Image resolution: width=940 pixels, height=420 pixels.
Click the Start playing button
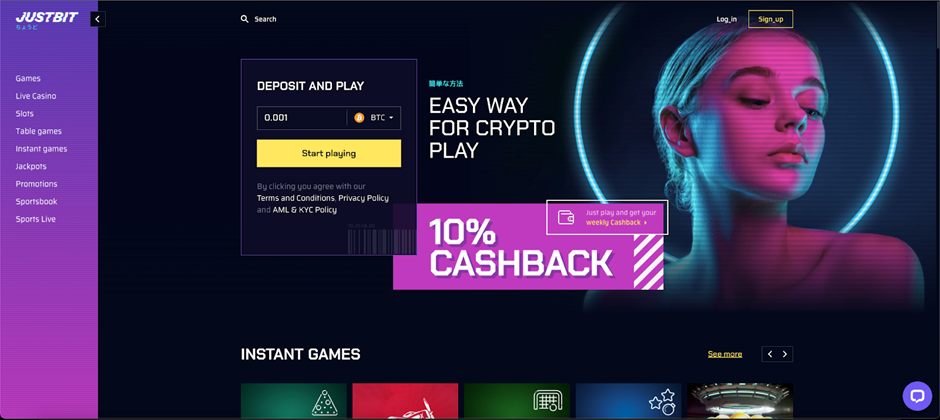329,153
